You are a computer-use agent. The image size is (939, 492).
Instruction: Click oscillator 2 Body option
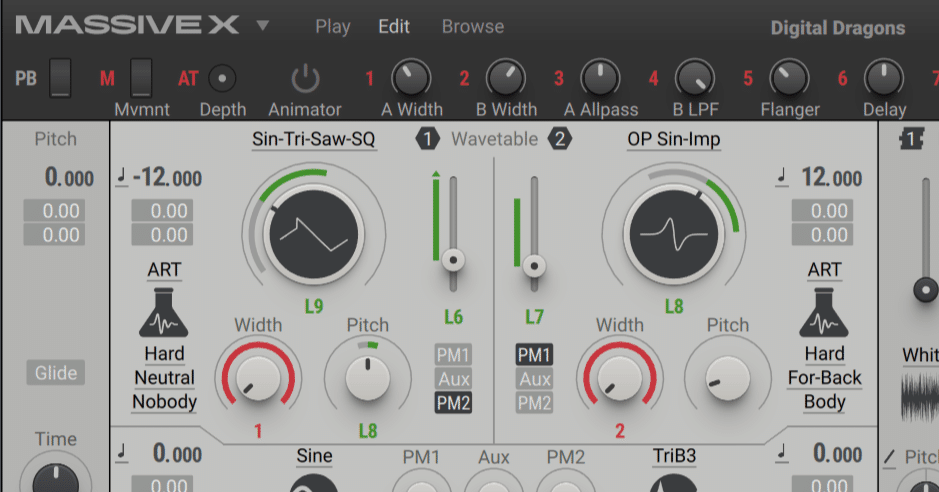tap(824, 402)
